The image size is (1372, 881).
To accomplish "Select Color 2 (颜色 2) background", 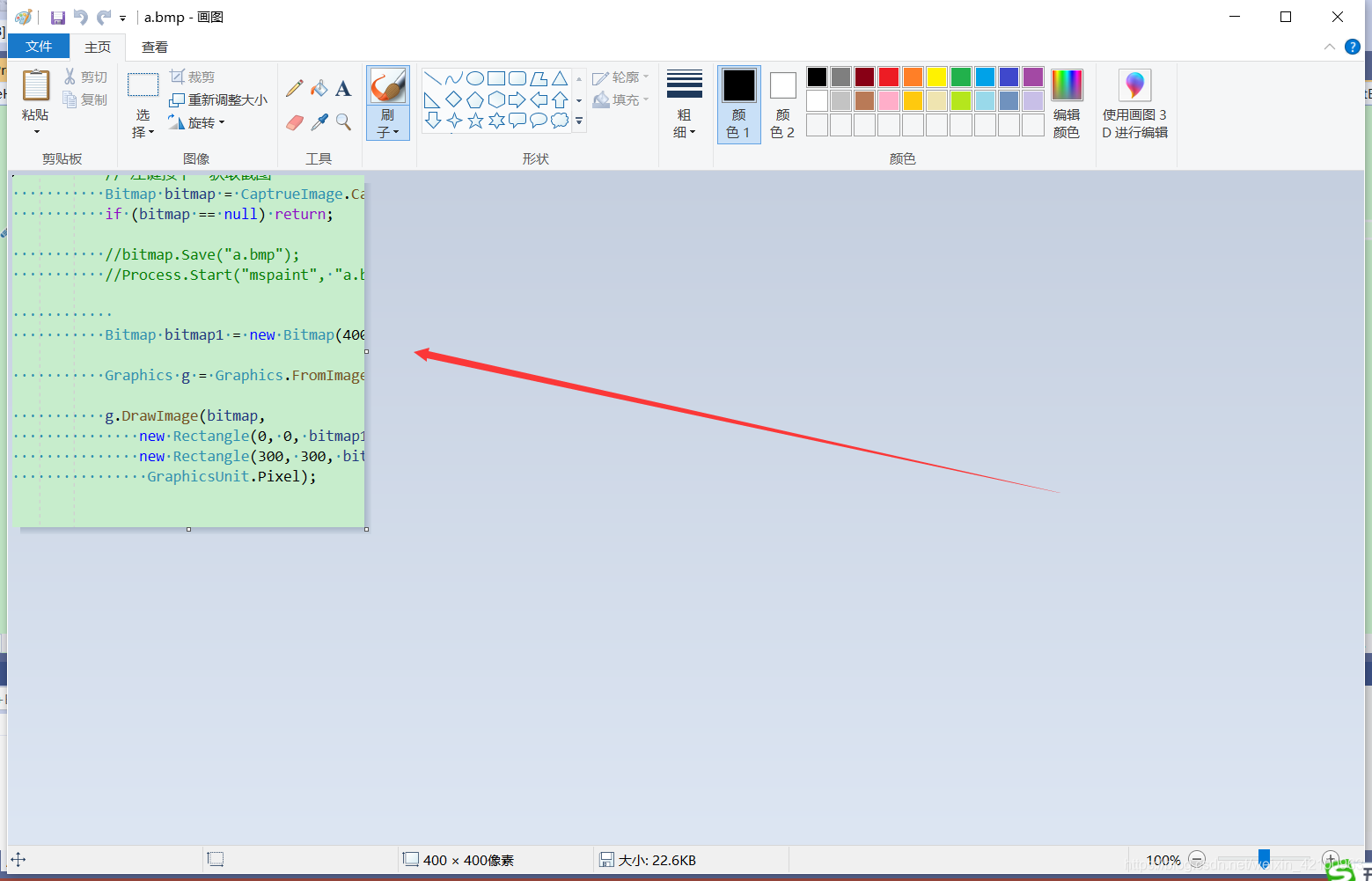I will coord(782,104).
